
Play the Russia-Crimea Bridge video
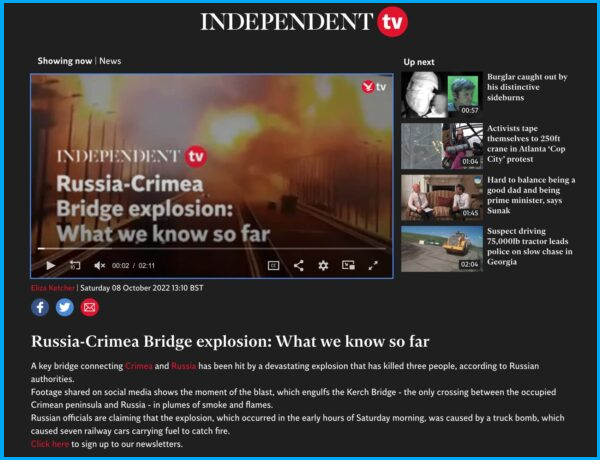click(51, 265)
